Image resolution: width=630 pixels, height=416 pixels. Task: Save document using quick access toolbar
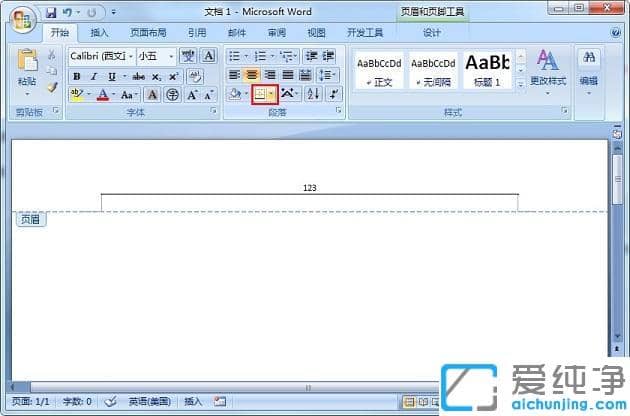(x=50, y=13)
